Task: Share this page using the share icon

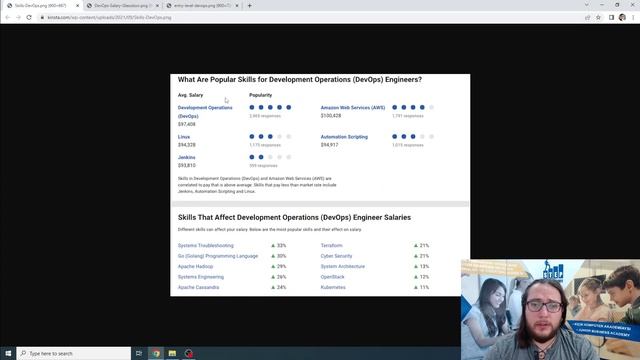Action: 587,18
